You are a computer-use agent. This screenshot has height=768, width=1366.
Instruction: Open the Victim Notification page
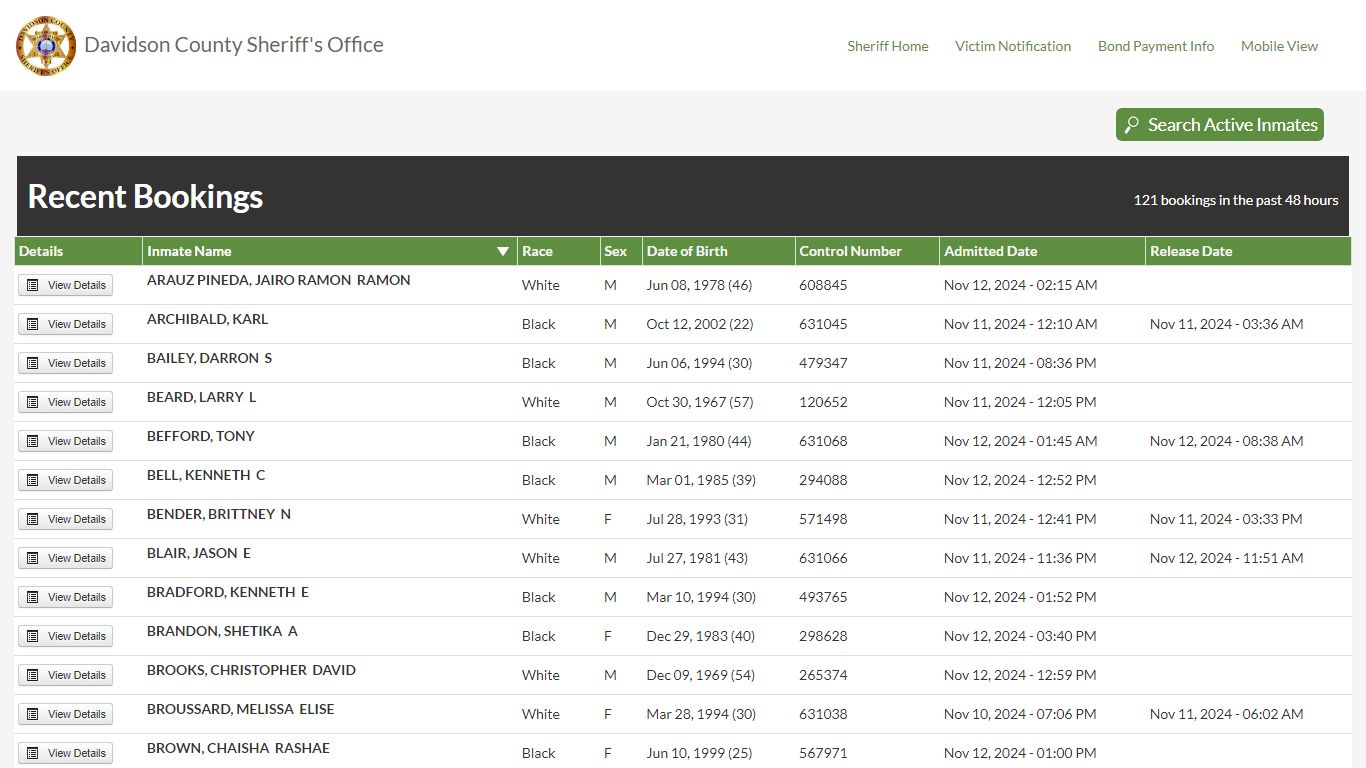point(1013,46)
